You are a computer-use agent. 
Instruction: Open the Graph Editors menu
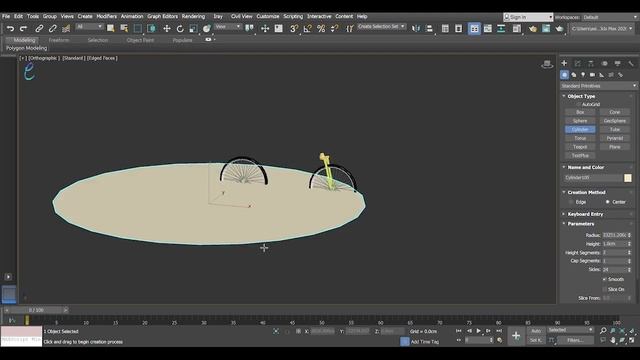point(162,16)
